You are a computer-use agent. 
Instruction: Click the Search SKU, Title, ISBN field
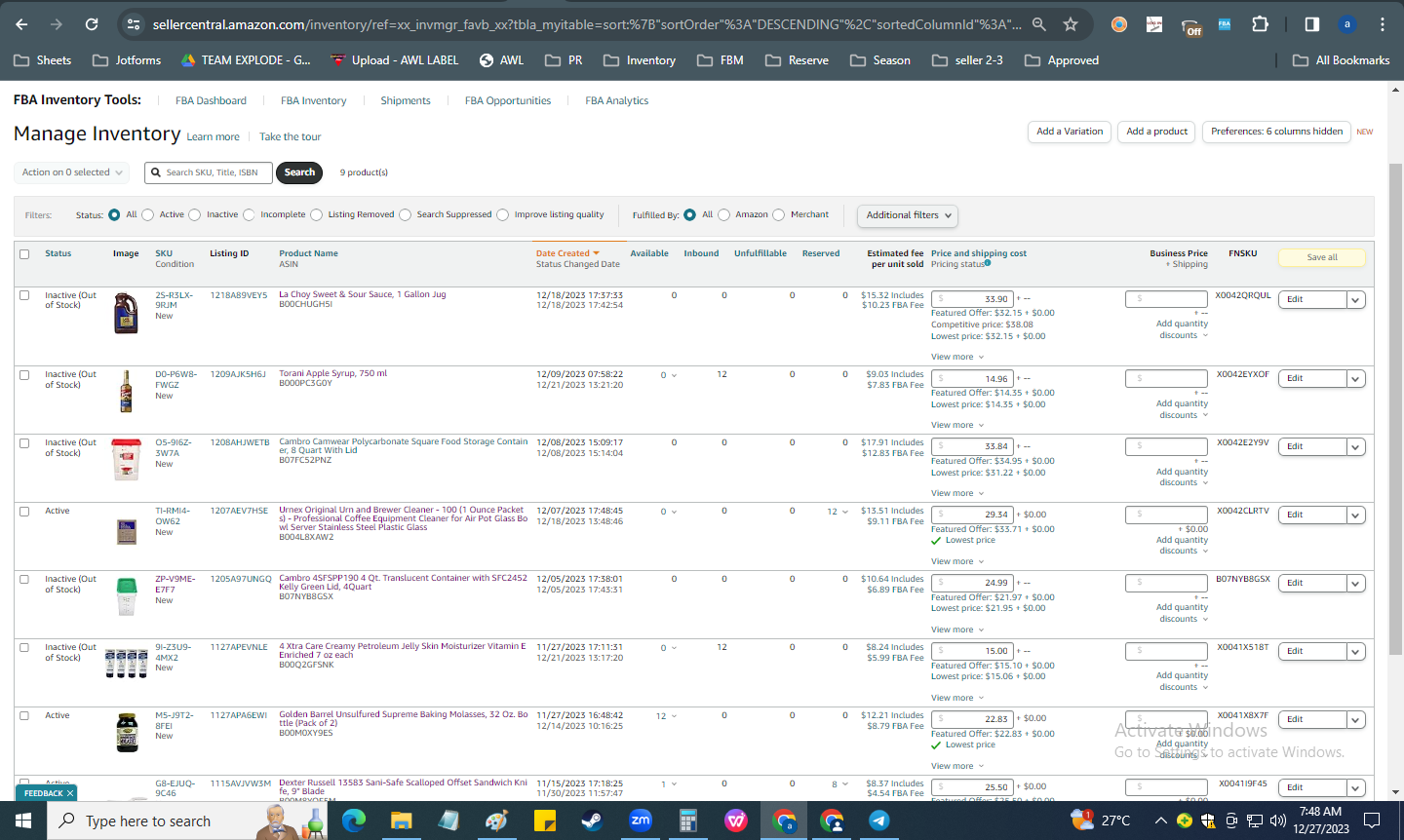tap(208, 172)
